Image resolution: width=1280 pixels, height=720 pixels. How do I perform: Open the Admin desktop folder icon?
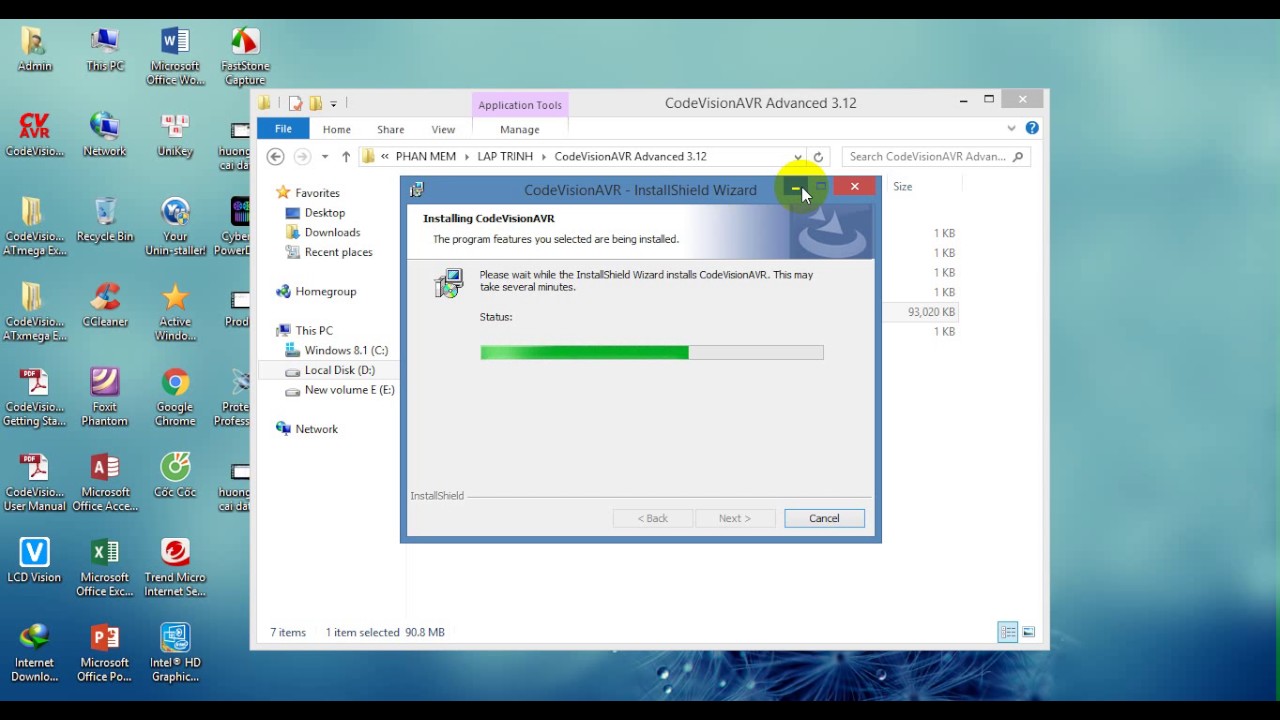(x=34, y=49)
